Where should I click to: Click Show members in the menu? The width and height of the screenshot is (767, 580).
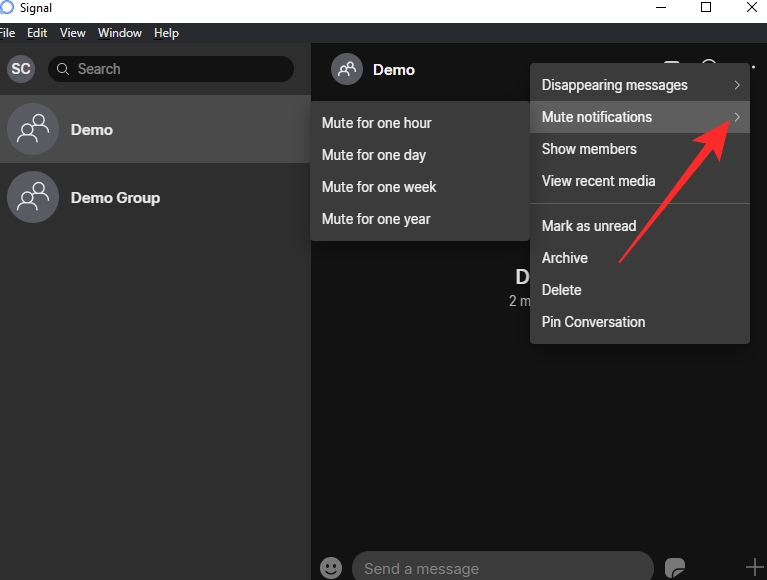[589, 149]
